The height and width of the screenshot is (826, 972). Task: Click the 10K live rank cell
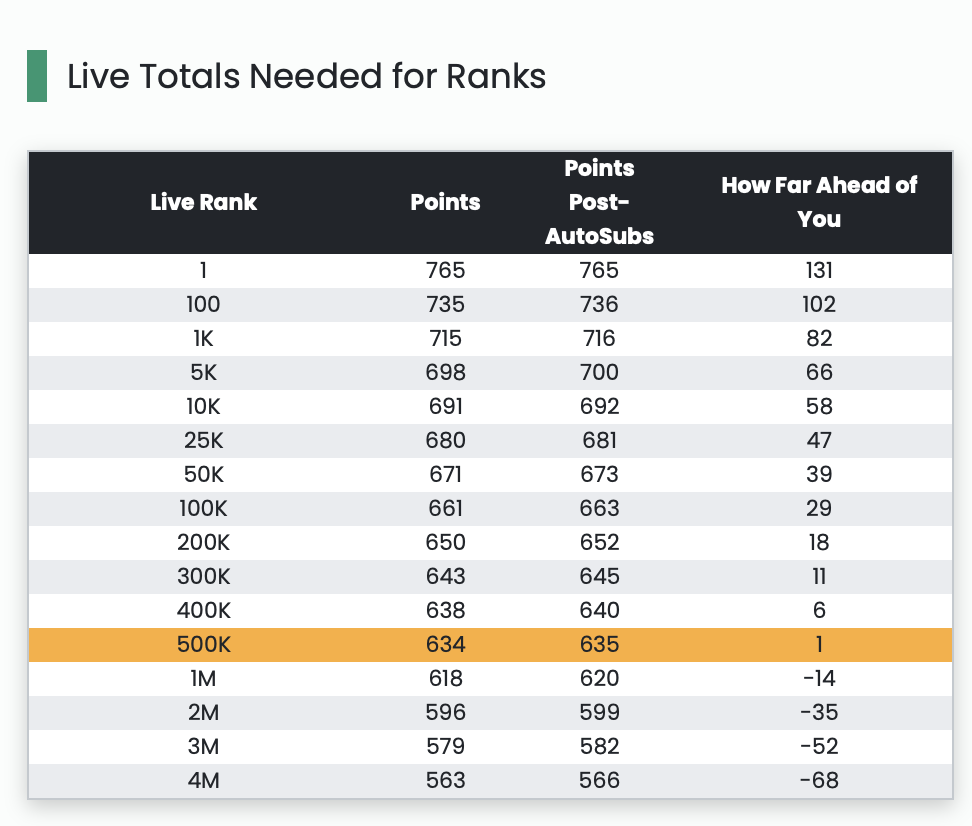(x=203, y=407)
